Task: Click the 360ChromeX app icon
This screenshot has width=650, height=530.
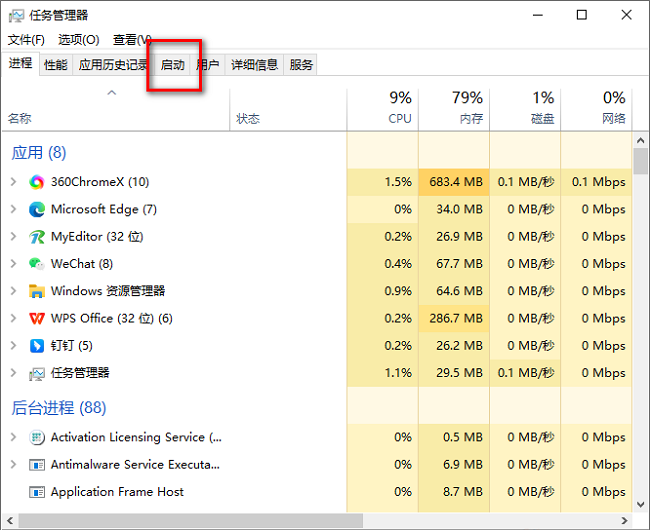Action: click(36, 182)
